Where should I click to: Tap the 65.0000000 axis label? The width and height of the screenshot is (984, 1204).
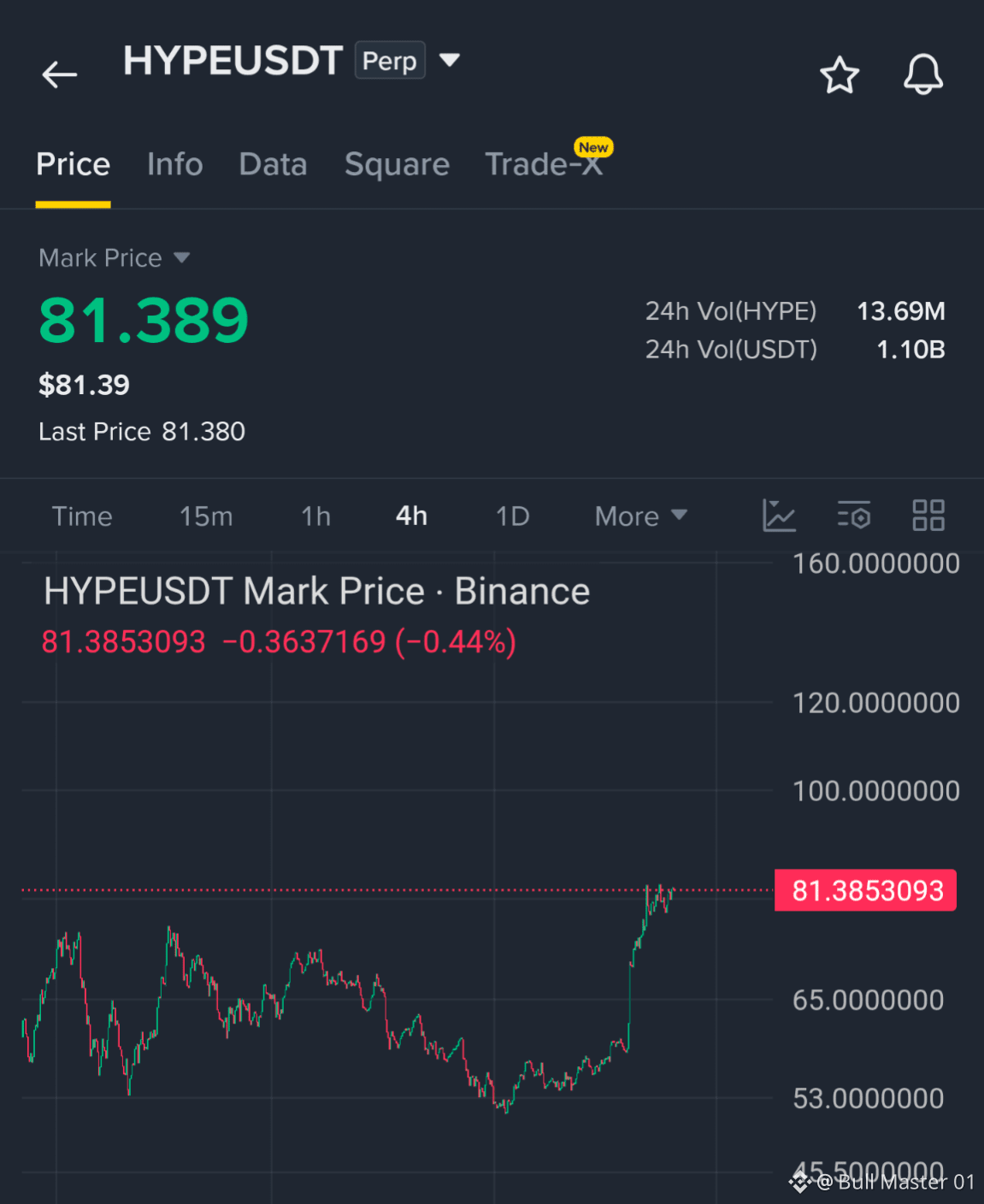[x=868, y=1000]
